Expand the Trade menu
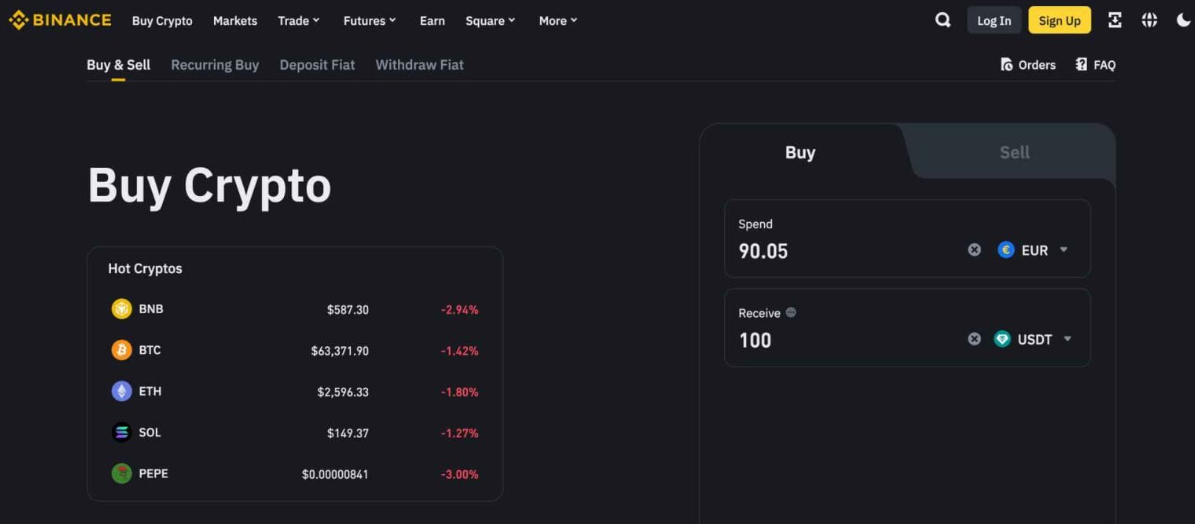 (x=298, y=21)
